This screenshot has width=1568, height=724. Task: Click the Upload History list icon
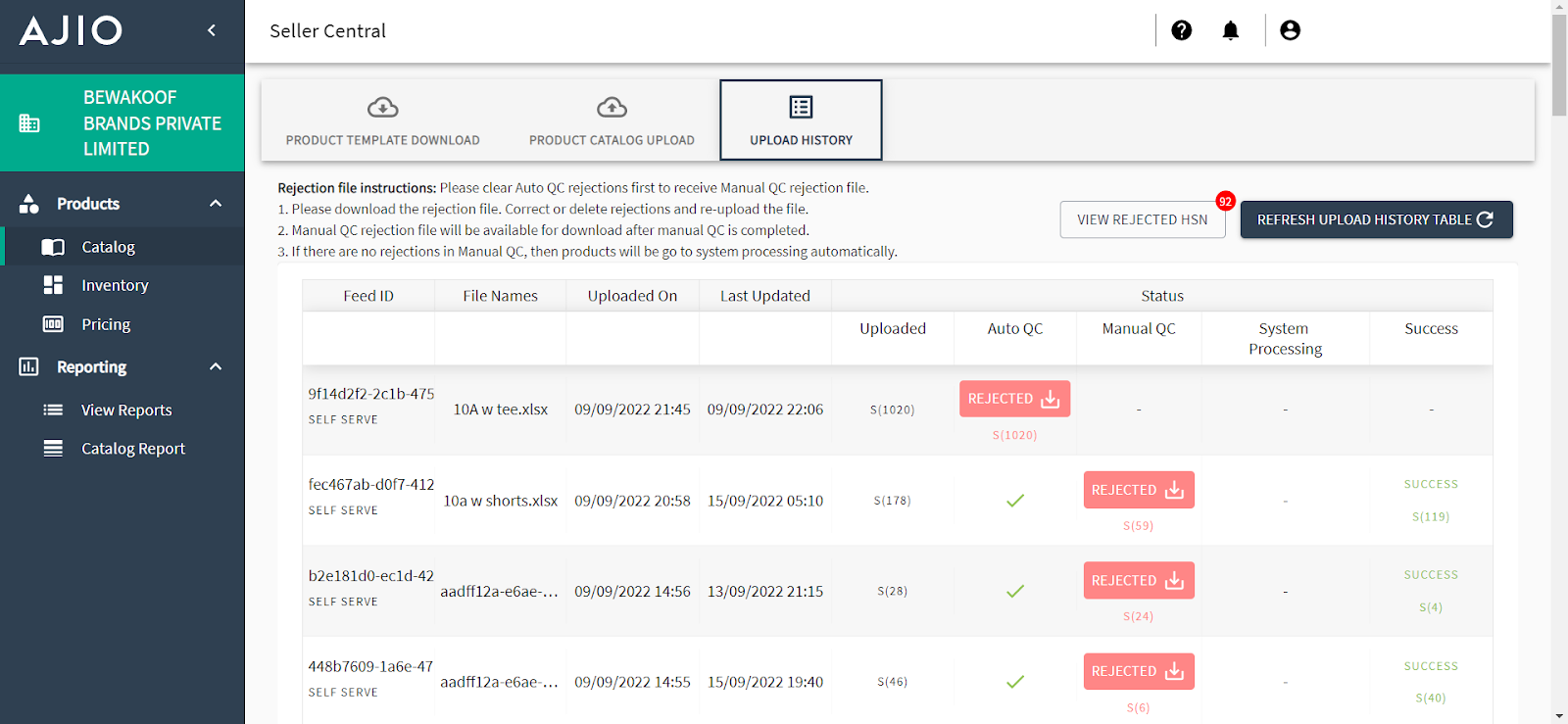tap(802, 107)
